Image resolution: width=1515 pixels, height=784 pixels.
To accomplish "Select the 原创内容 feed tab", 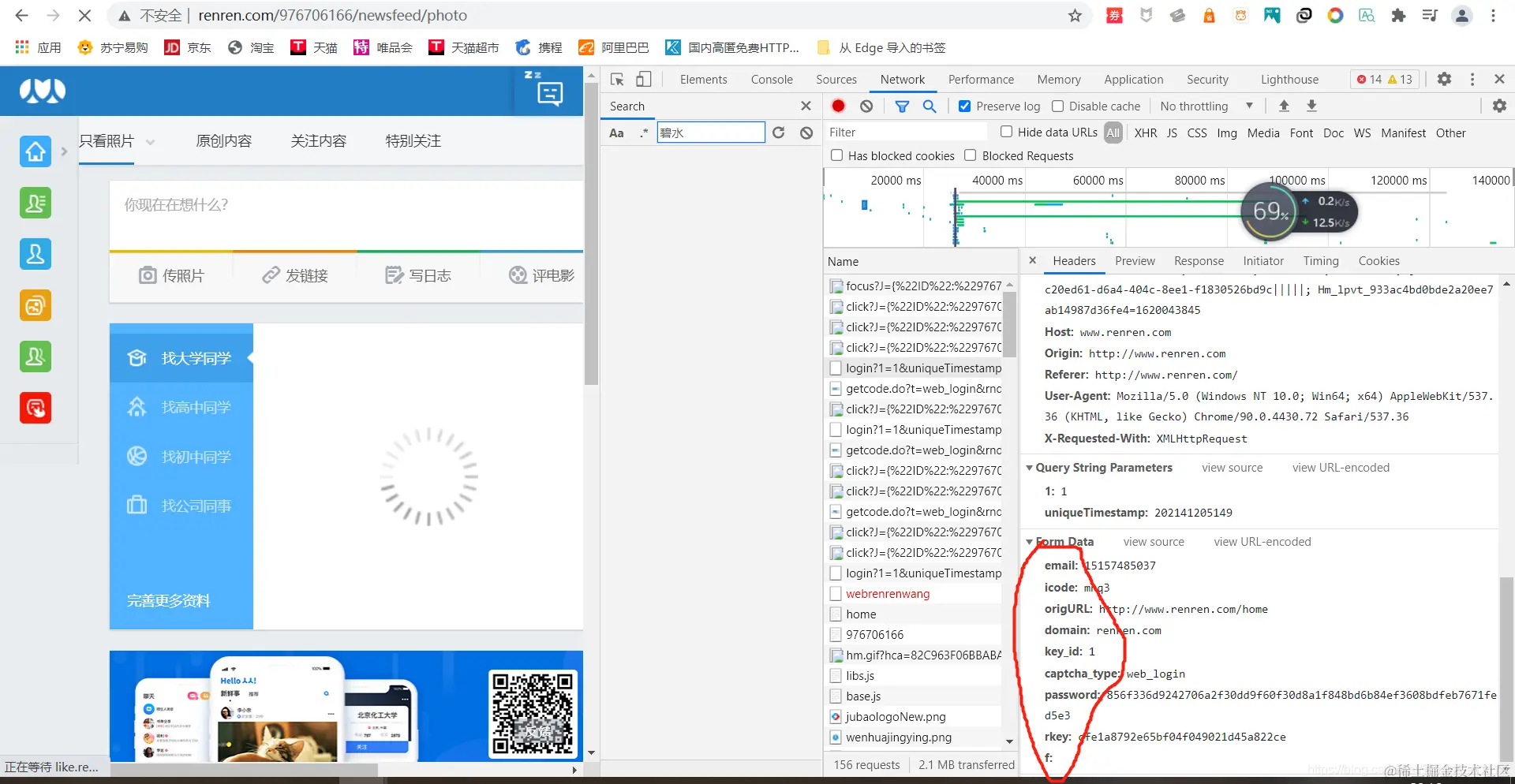I will 224,140.
